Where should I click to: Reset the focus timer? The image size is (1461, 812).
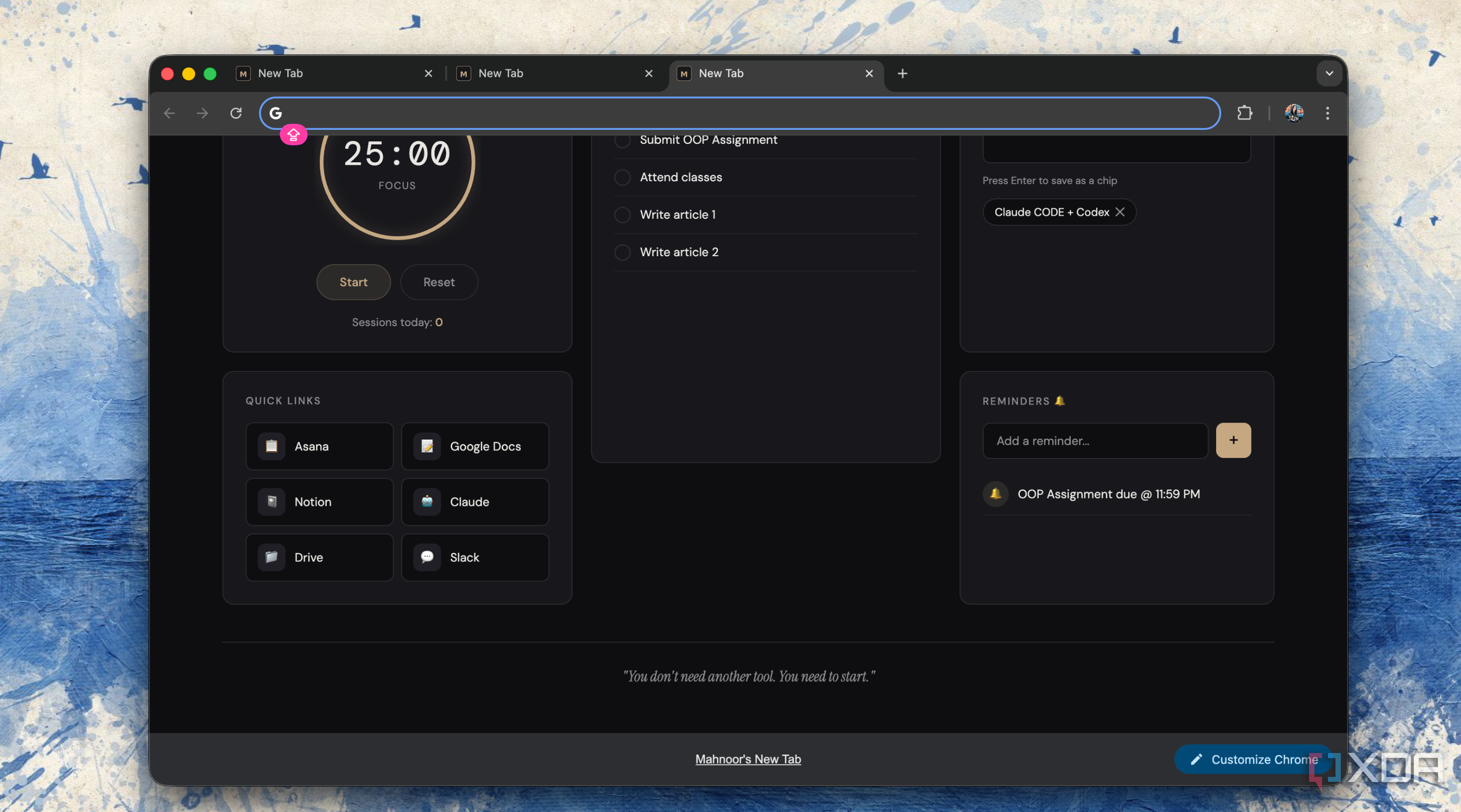pos(439,282)
